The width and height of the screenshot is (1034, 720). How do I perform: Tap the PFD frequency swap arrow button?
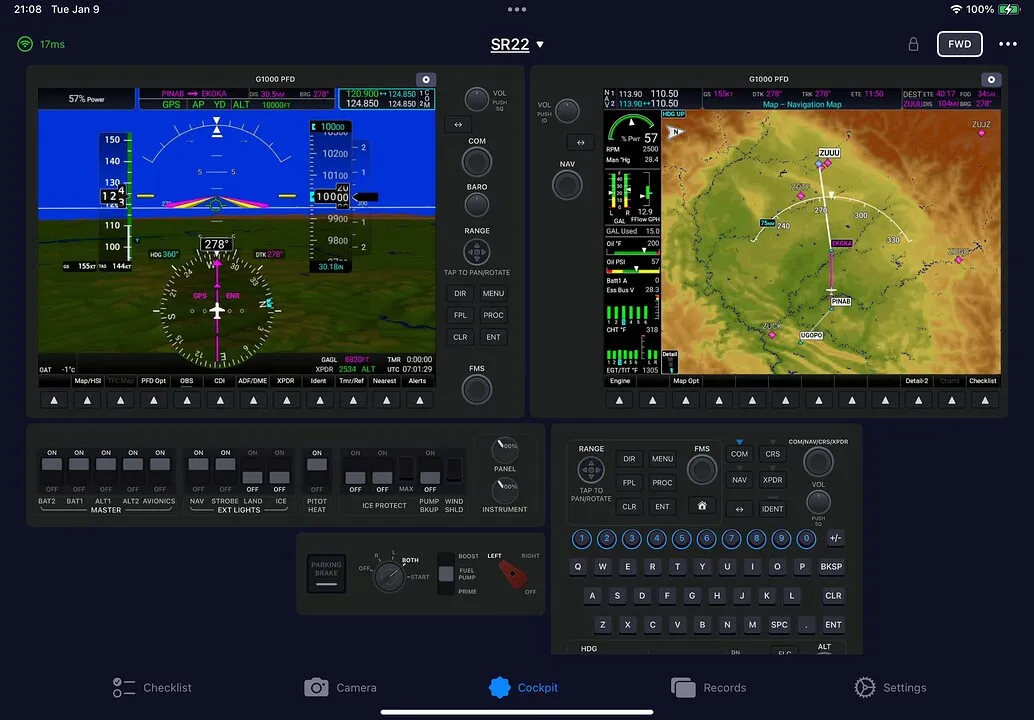click(x=458, y=124)
